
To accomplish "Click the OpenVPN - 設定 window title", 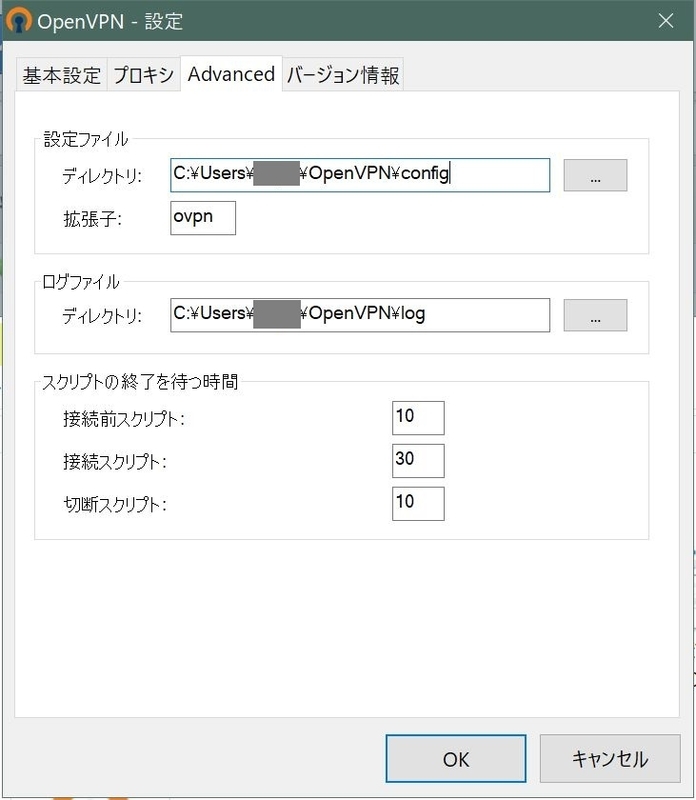I will (x=110, y=21).
